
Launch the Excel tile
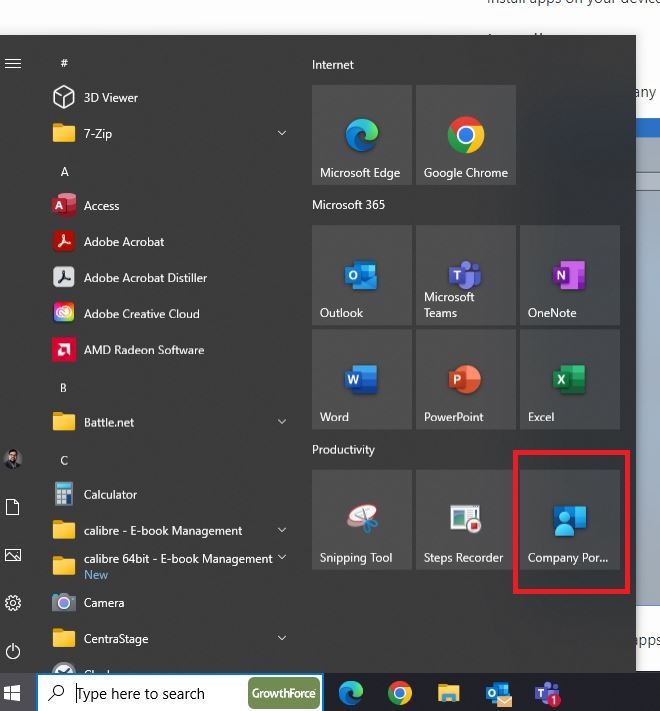pos(570,379)
